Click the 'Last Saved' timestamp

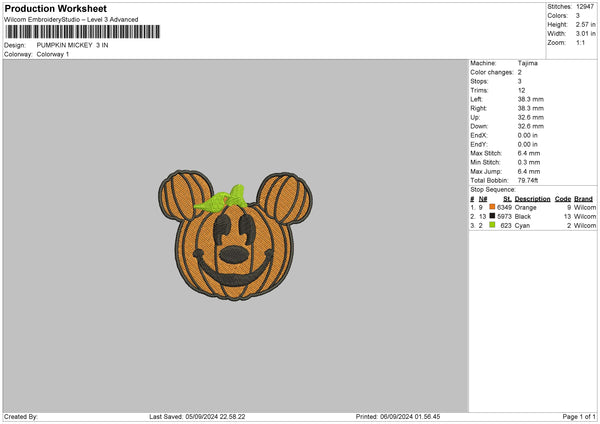click(197, 417)
